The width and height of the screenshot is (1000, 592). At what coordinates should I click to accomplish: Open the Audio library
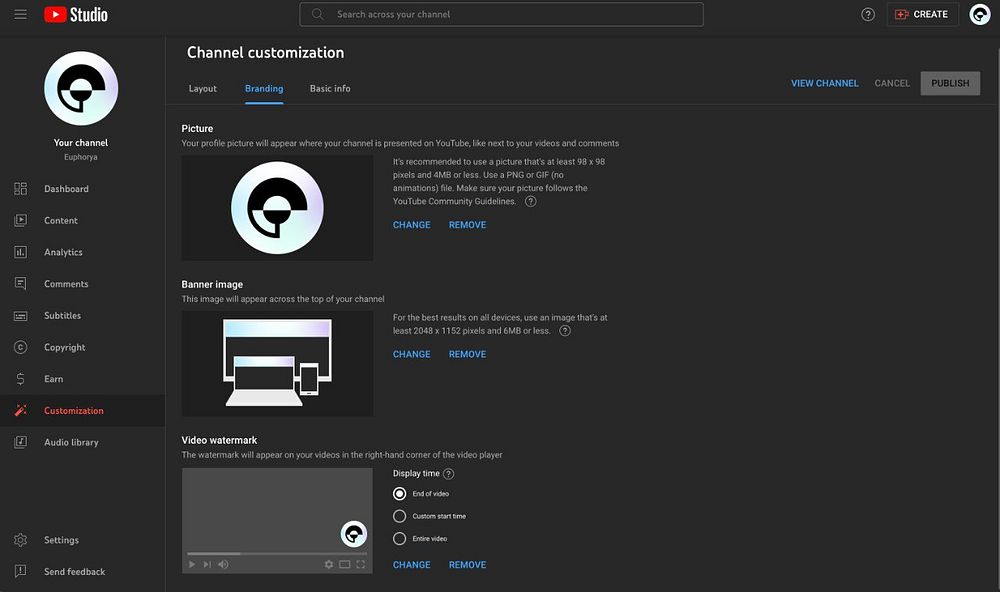point(71,442)
